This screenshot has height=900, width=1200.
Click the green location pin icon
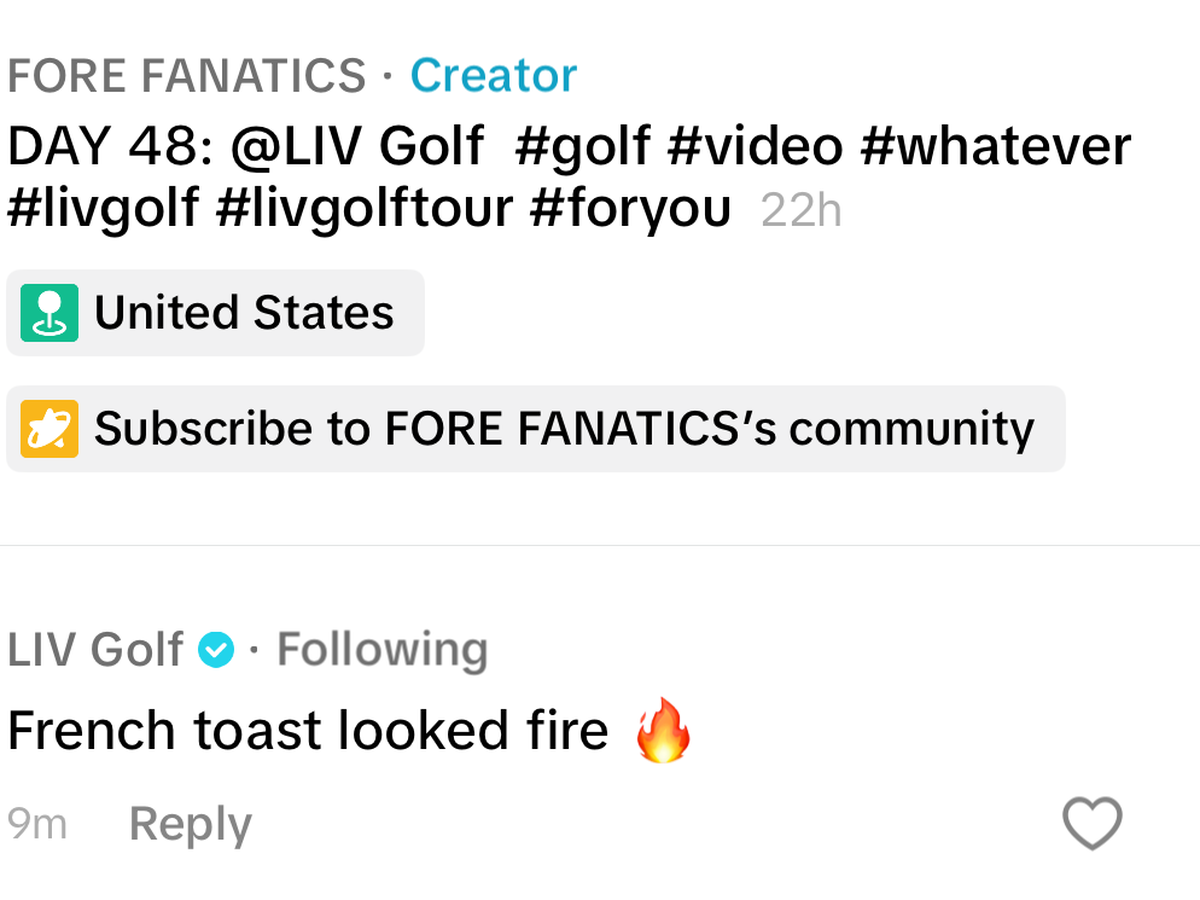tap(49, 313)
